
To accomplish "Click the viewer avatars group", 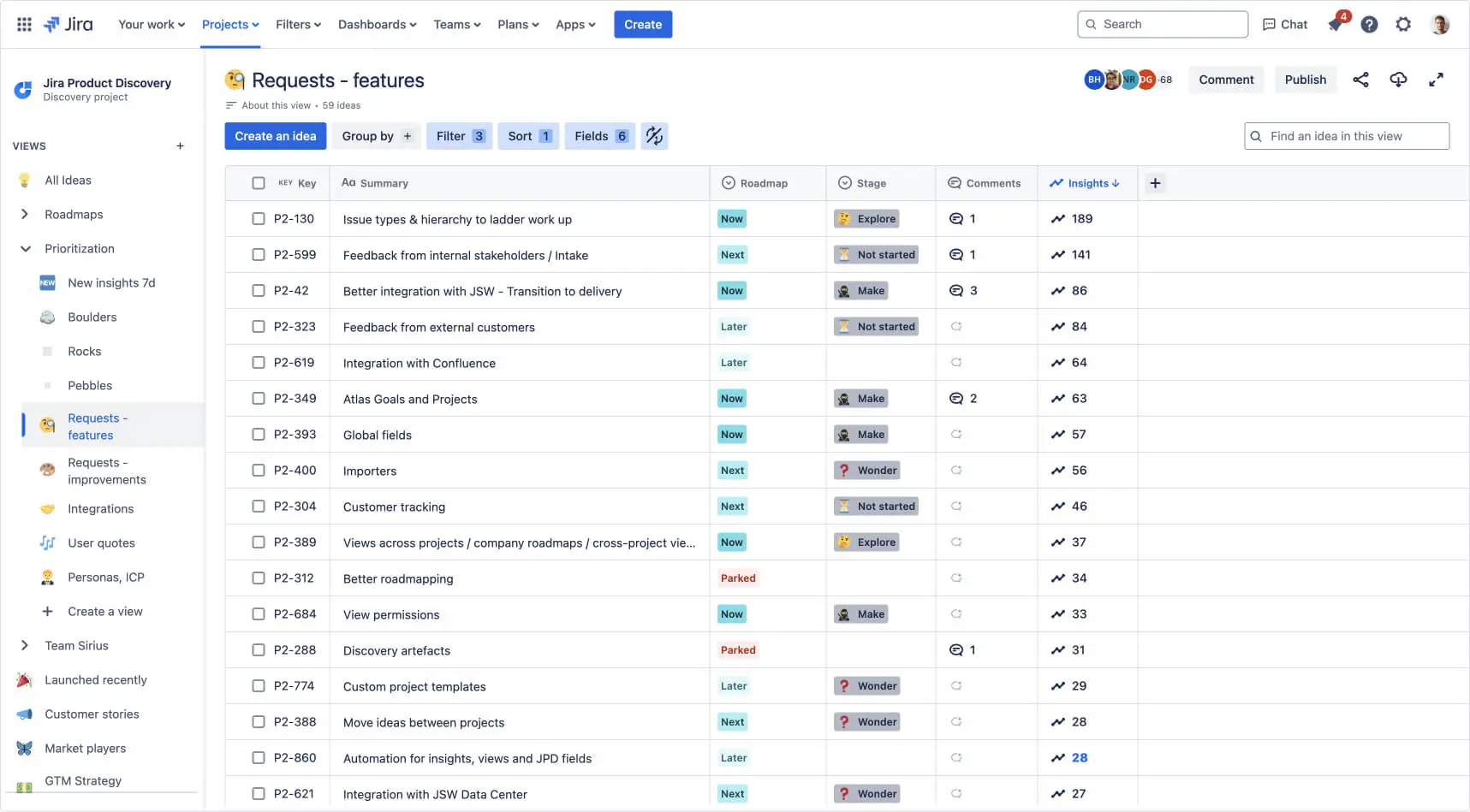I will click(x=1128, y=80).
